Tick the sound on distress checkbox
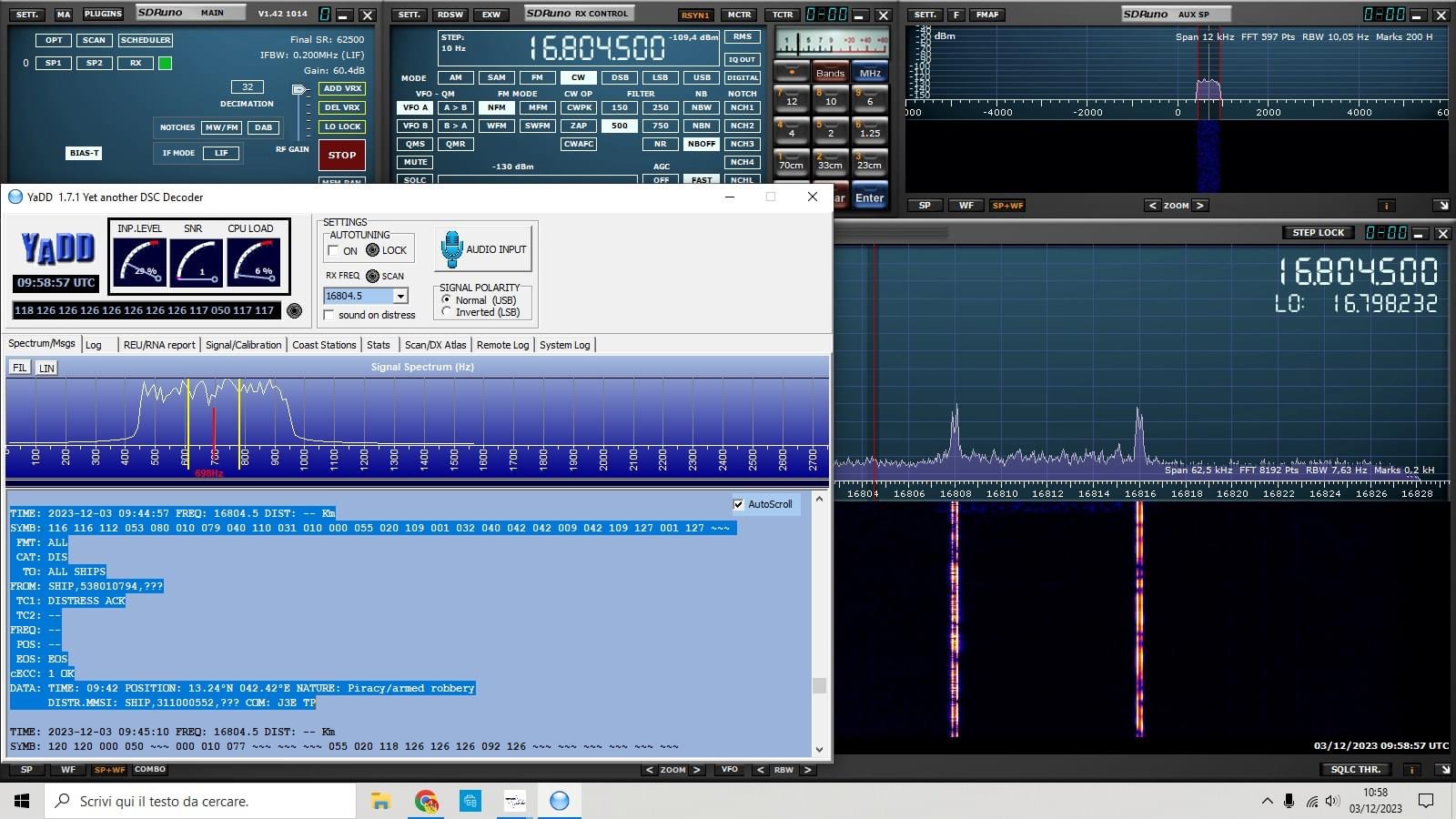 tap(329, 315)
